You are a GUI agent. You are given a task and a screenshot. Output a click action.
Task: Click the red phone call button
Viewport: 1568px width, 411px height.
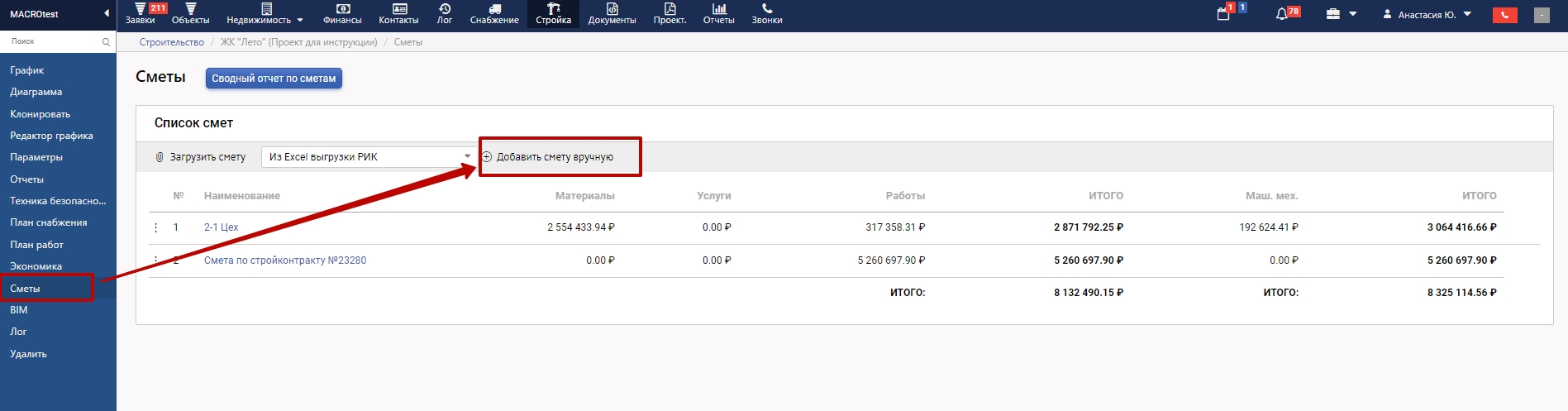(x=1504, y=15)
